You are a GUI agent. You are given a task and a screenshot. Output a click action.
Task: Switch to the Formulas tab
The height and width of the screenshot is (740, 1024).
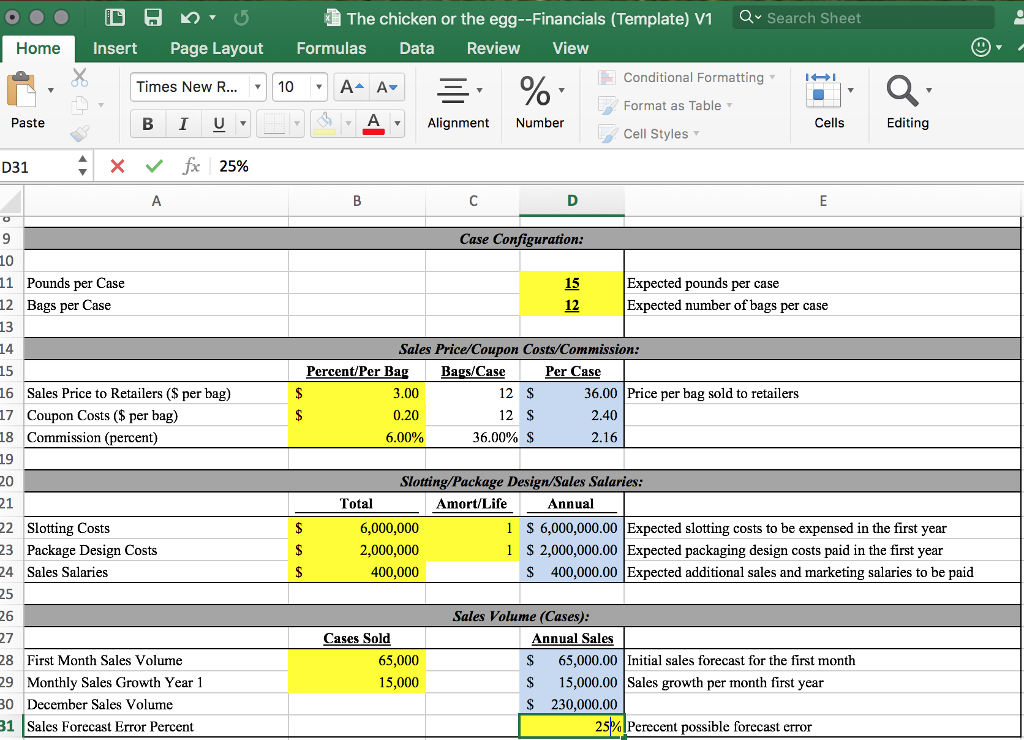point(331,47)
